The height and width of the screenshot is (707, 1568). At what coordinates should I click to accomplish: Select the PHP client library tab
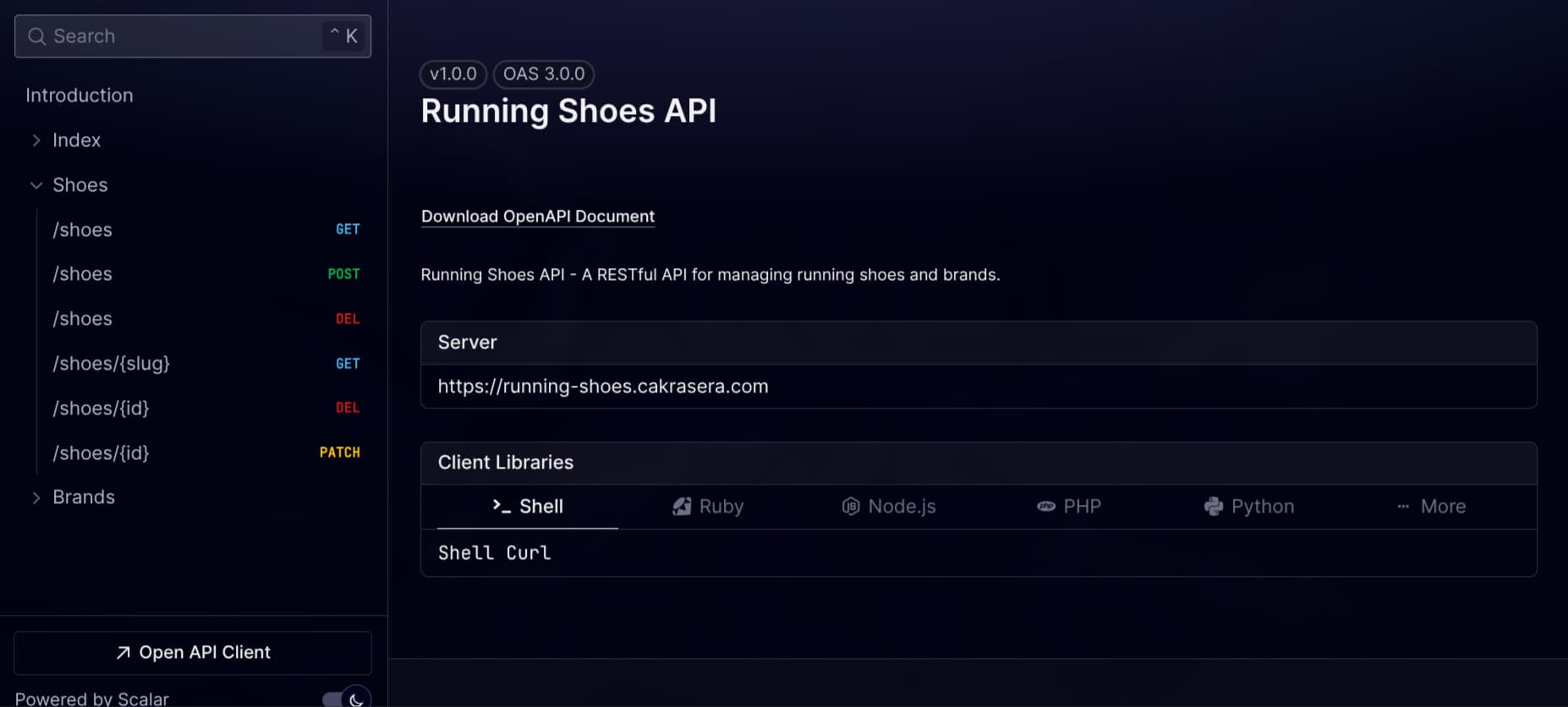coord(1069,507)
